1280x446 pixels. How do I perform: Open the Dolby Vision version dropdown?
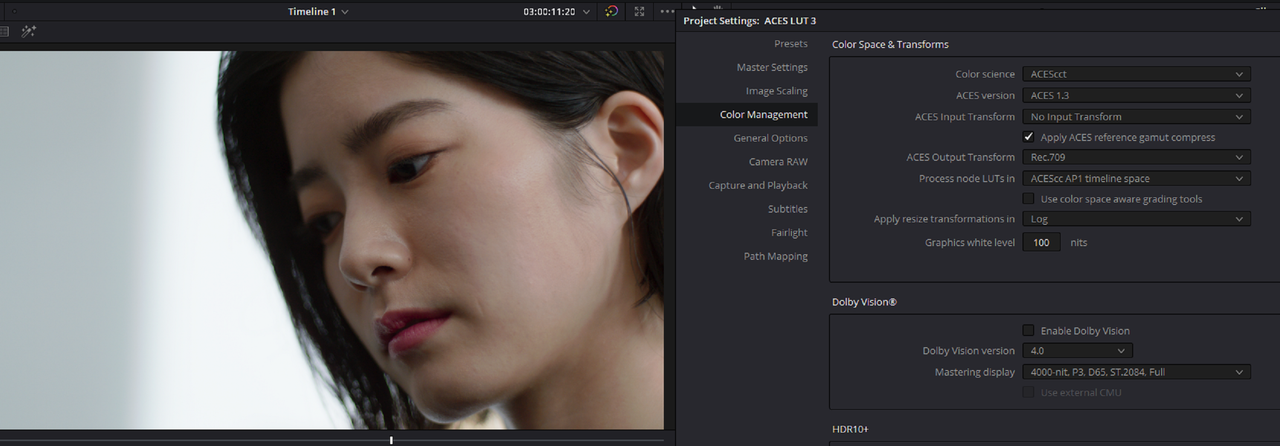[x=1078, y=351]
